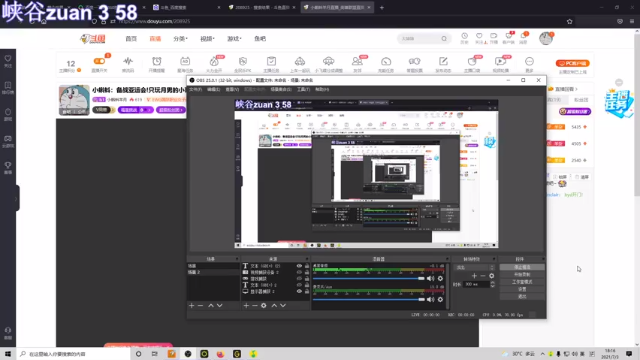Viewport: 640px width, 360px height.
Task: Move selected source up in OBS
Action: [274, 305]
